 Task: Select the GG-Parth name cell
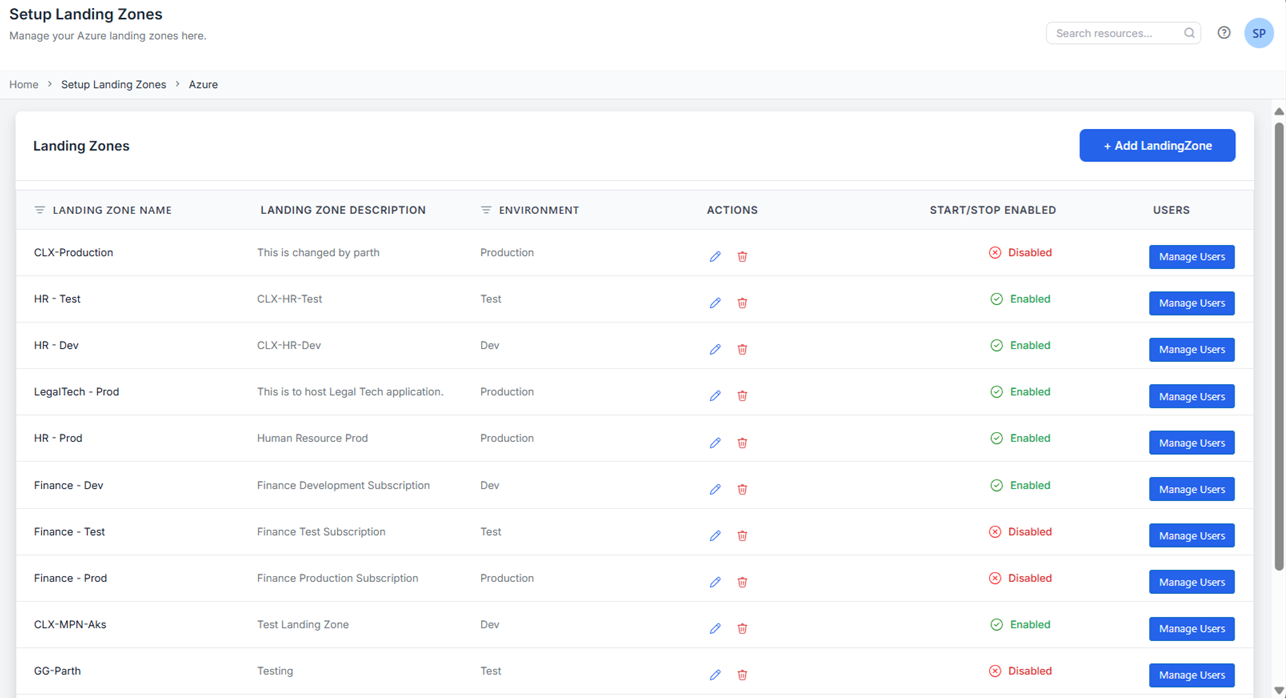pyautogui.click(x=57, y=671)
